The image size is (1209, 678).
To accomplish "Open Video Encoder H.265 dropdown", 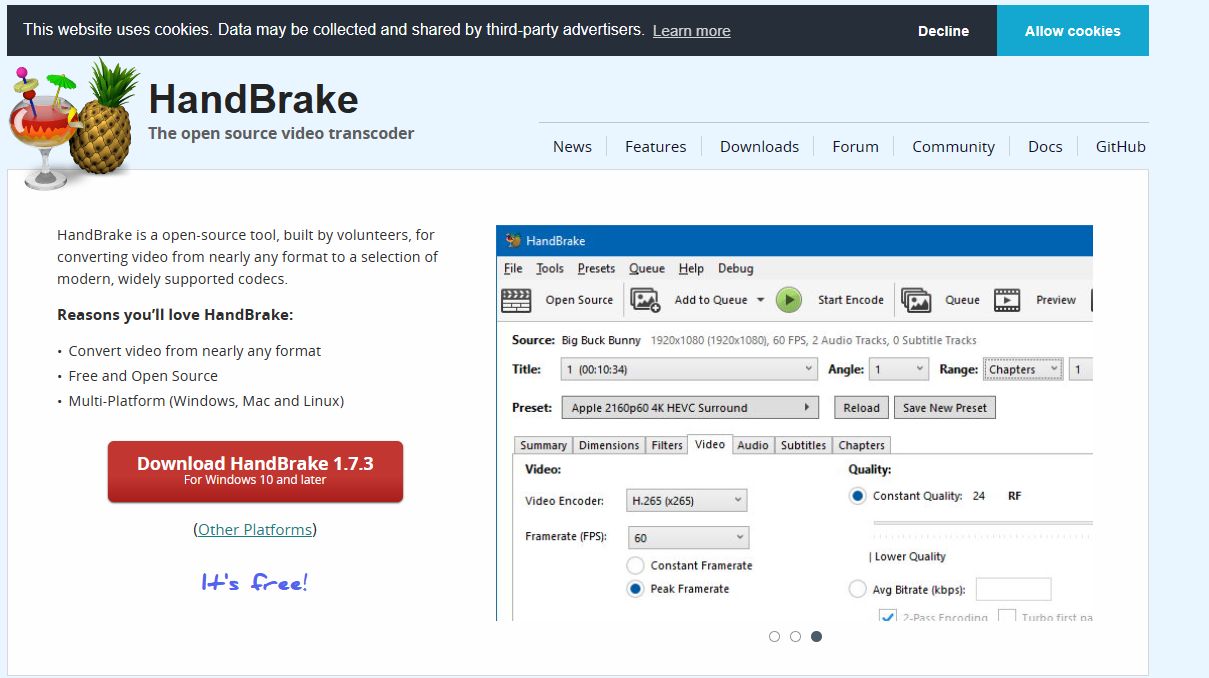I will click(687, 500).
